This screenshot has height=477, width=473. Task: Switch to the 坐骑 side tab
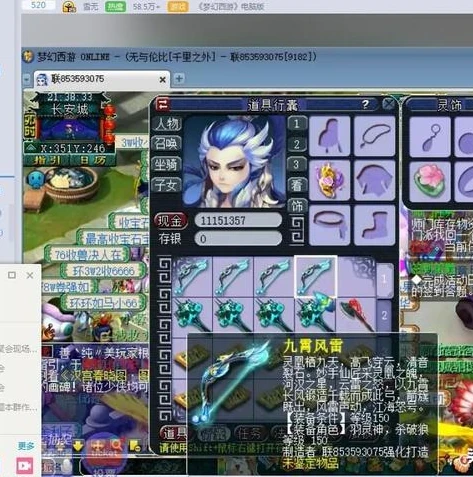point(167,164)
